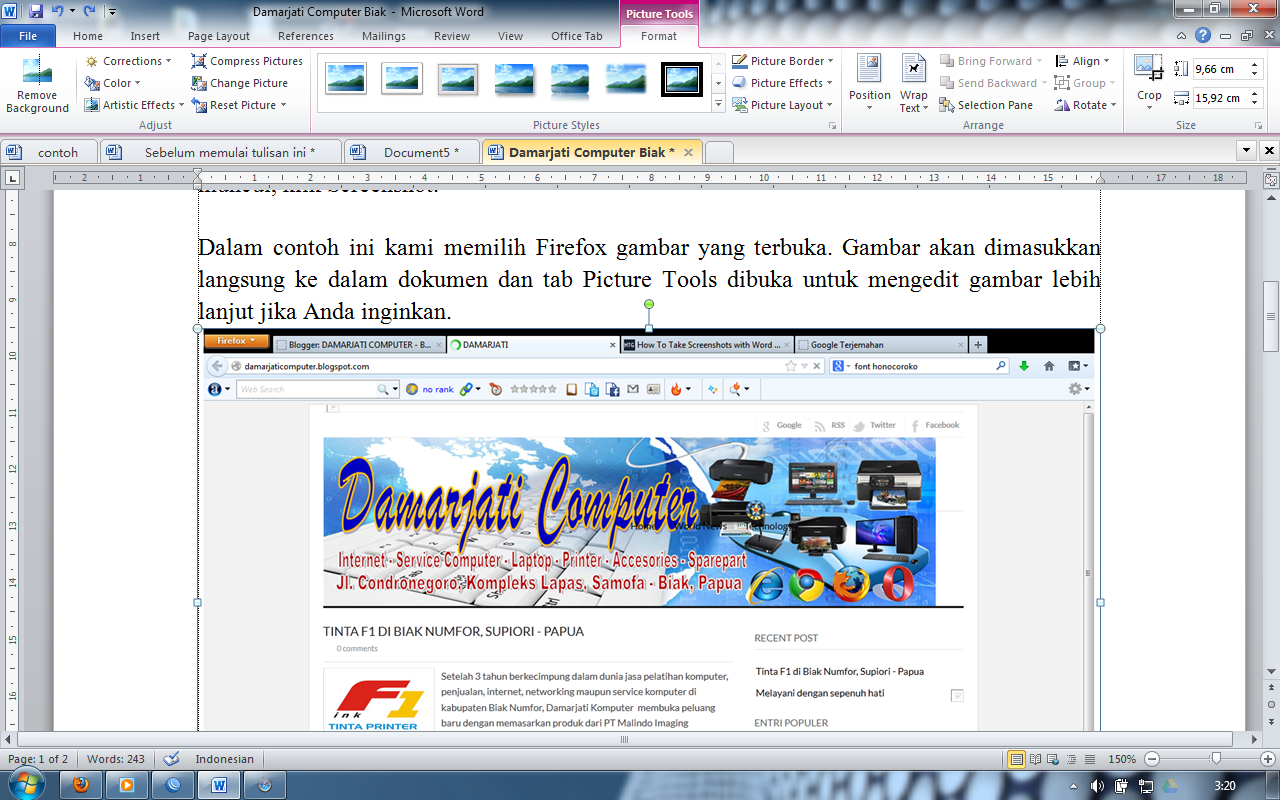Switch to the Review tab
Image resolution: width=1280 pixels, height=800 pixels.
pos(452,36)
